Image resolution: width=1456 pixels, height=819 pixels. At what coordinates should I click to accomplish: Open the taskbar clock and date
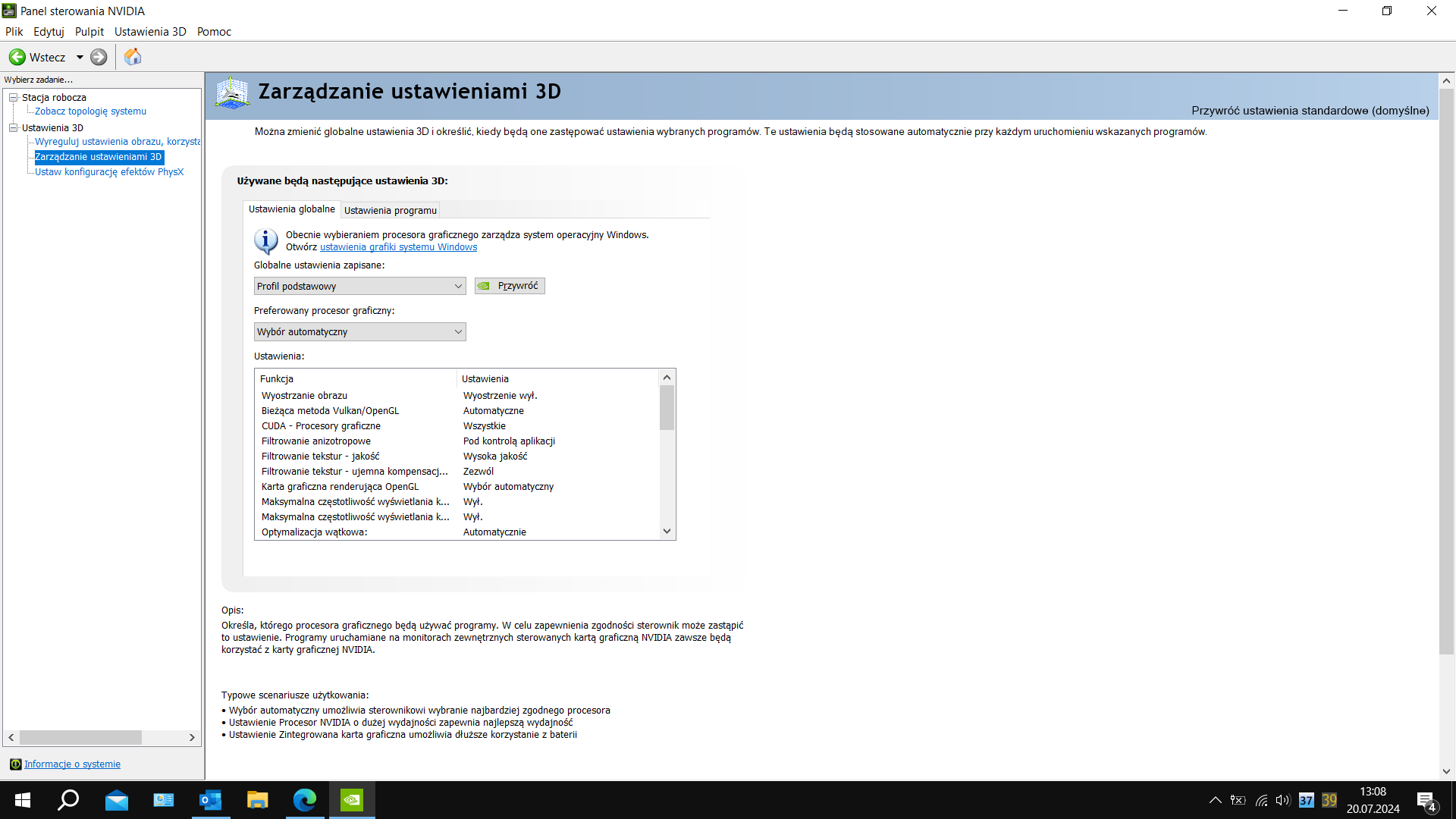[1373, 800]
